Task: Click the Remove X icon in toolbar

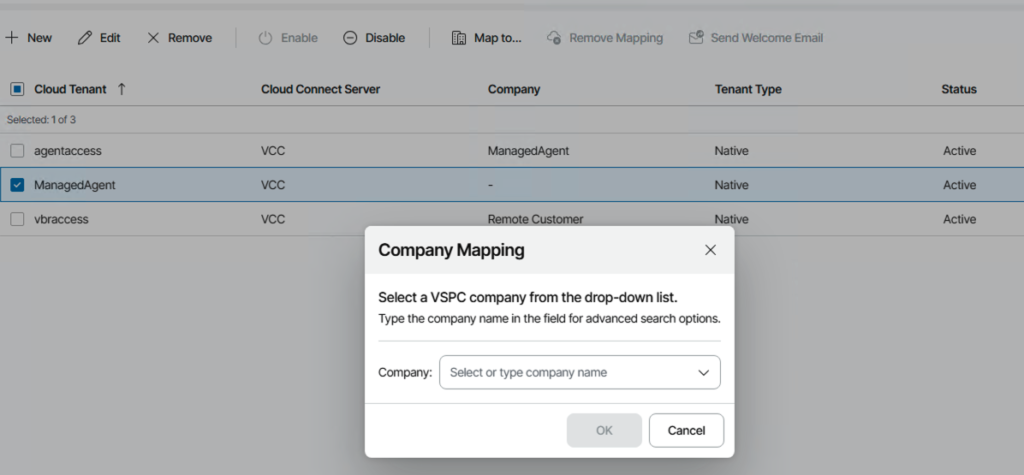Action: tap(153, 38)
